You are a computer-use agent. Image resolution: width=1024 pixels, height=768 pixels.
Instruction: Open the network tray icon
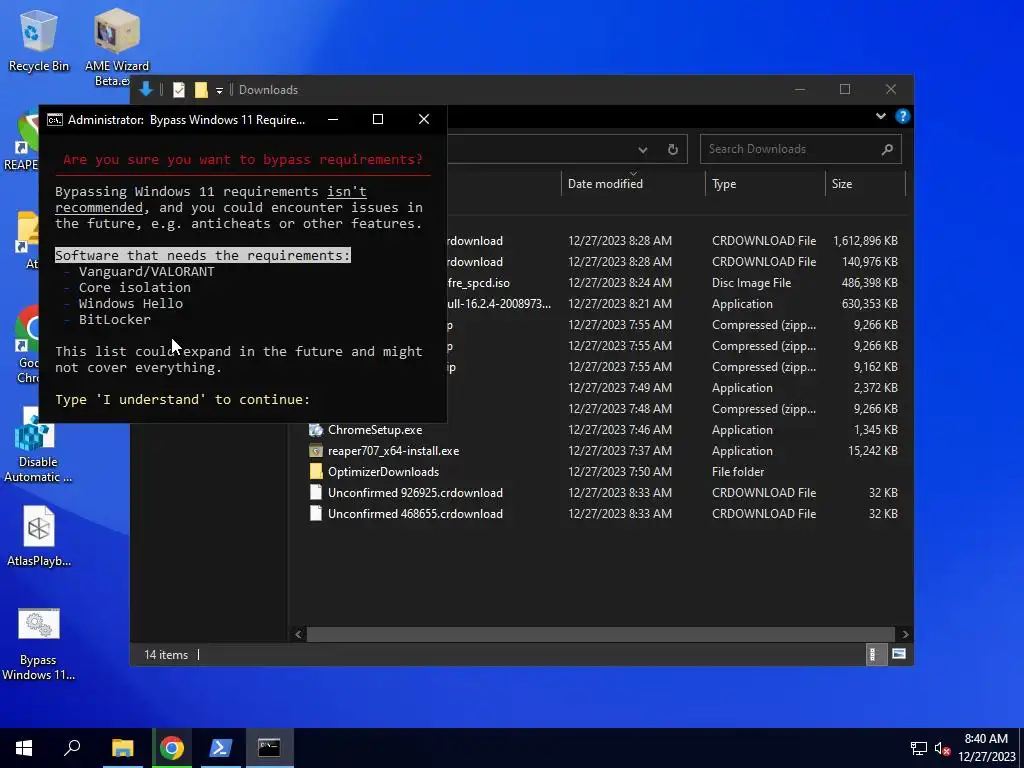point(919,748)
